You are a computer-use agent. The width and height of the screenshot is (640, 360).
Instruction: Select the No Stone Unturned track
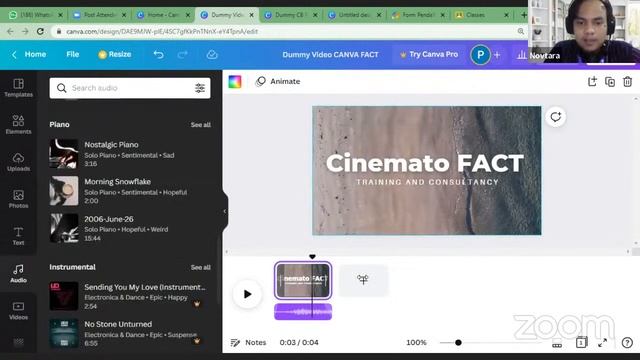(x=130, y=333)
